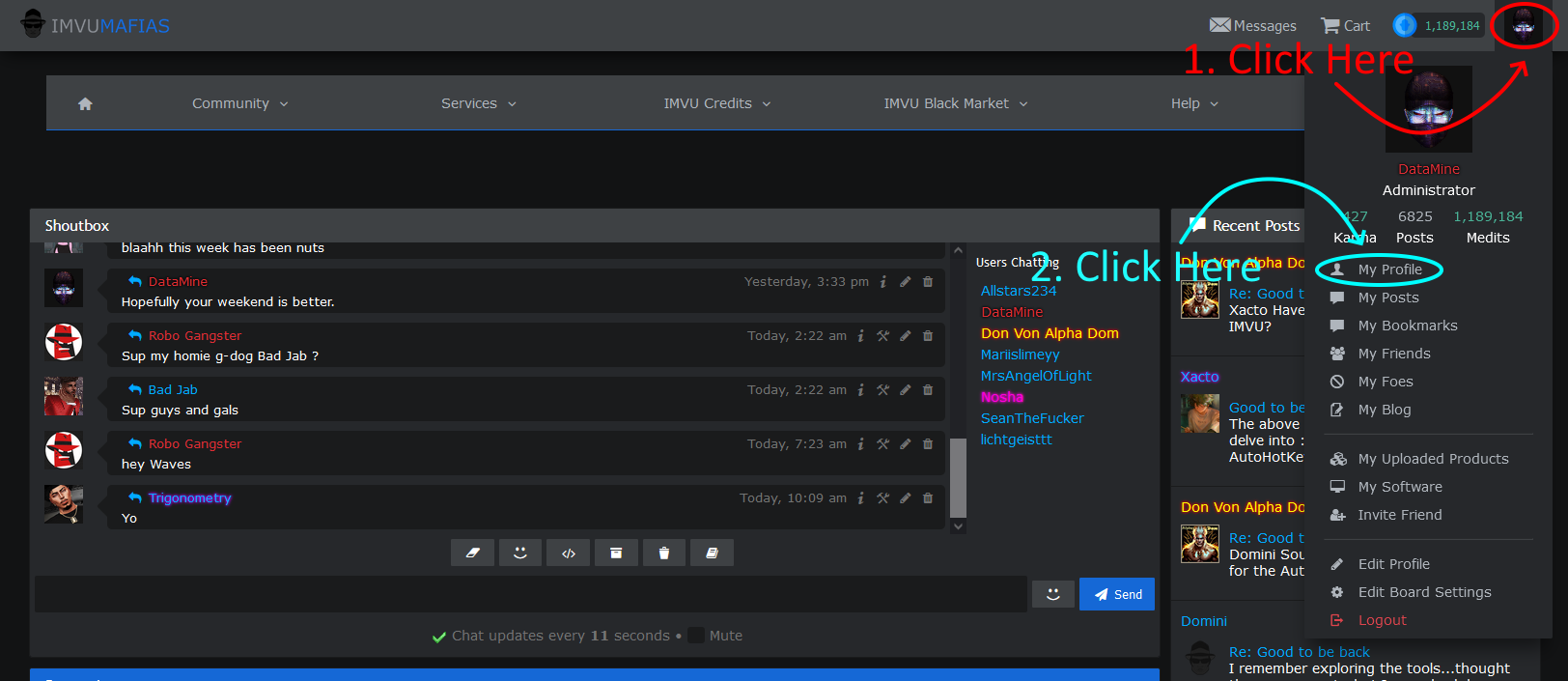The image size is (1568, 681).
Task: Click reply arrow beside Bad Jab
Action: [135, 389]
